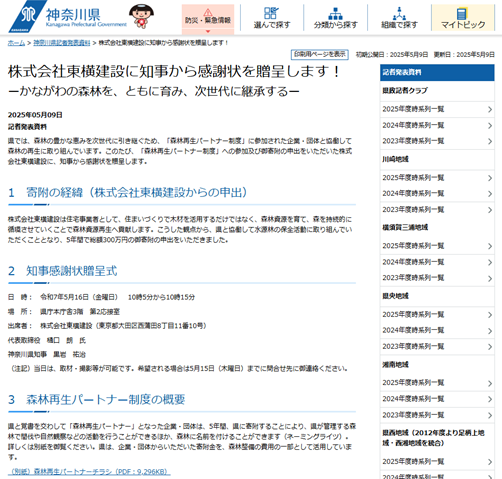502x479 pixels.
Task: Click the 日時 line with 令和7年5月16日
Action: pyautogui.click(x=101, y=297)
